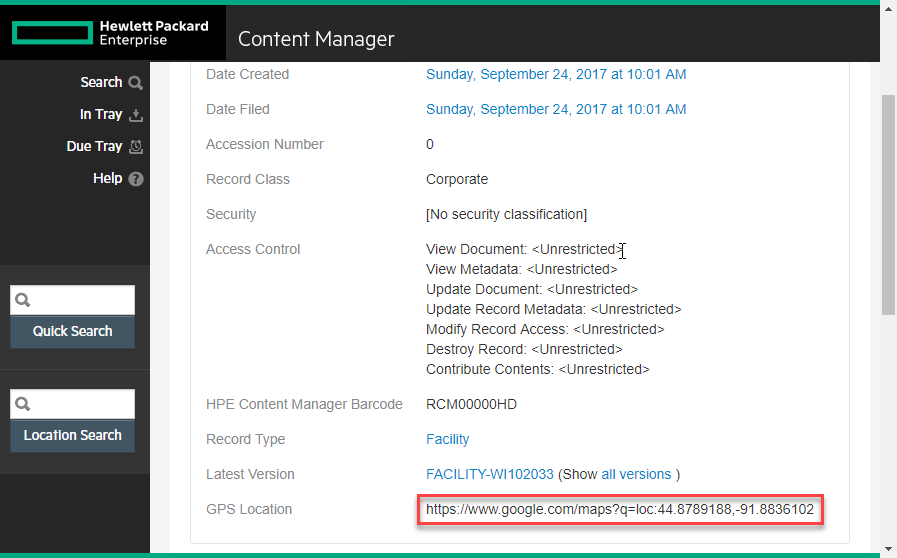Click the GPS Location Google Maps URL
The image size is (897, 558).
[620, 509]
